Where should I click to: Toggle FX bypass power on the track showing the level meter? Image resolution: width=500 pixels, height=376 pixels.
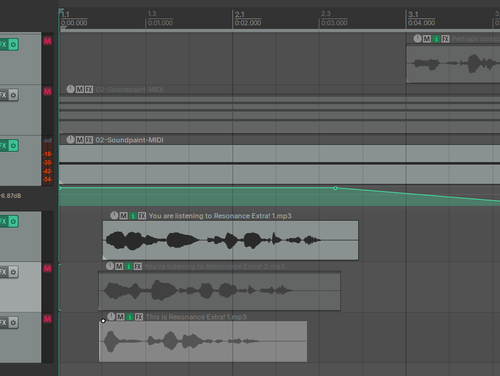click(x=13, y=145)
